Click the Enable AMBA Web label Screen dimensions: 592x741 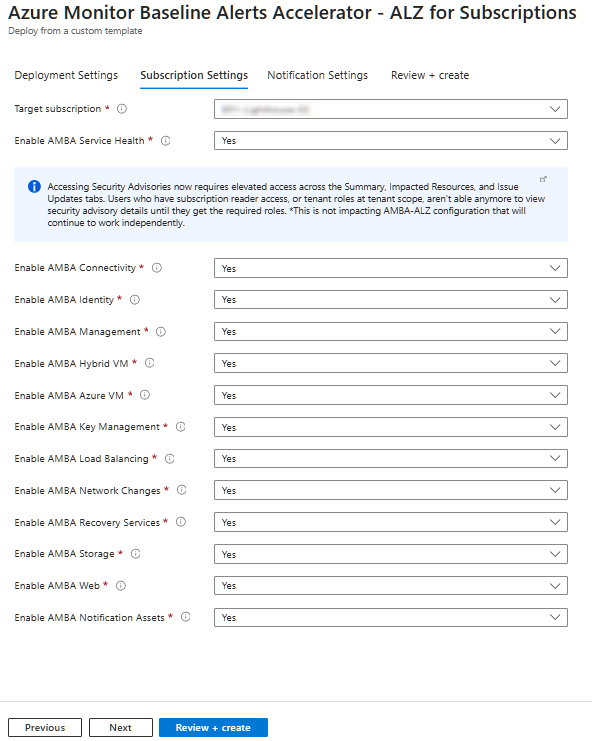(57, 586)
